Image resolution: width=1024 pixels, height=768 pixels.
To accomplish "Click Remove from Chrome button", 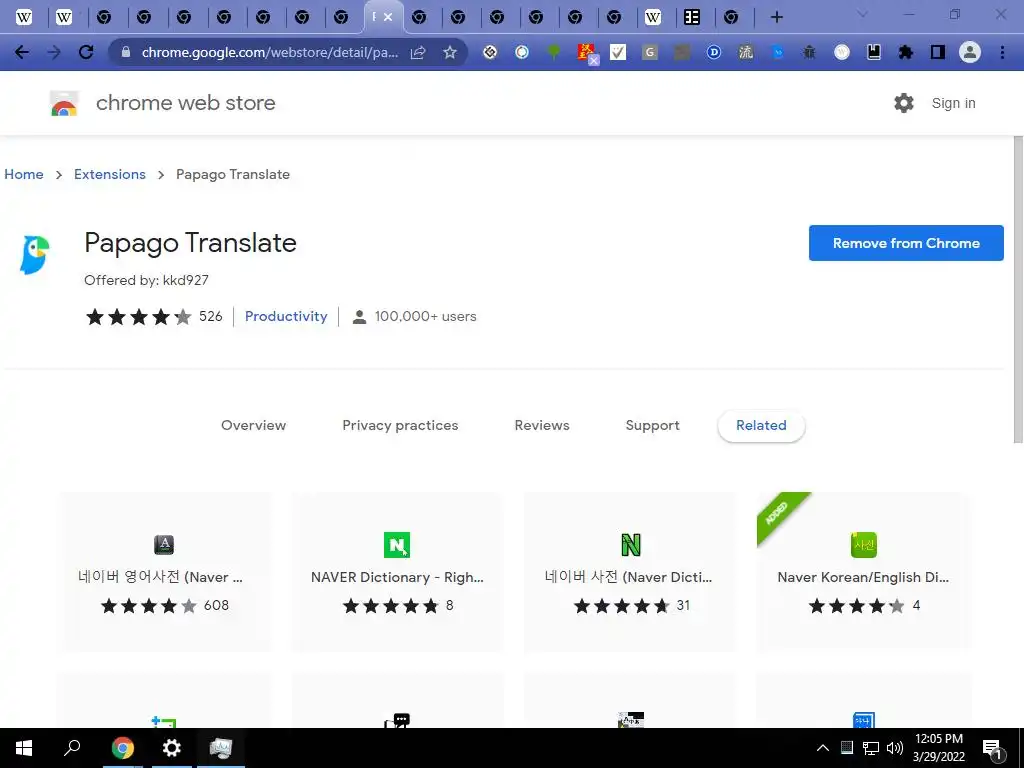I will pyautogui.click(x=906, y=243).
